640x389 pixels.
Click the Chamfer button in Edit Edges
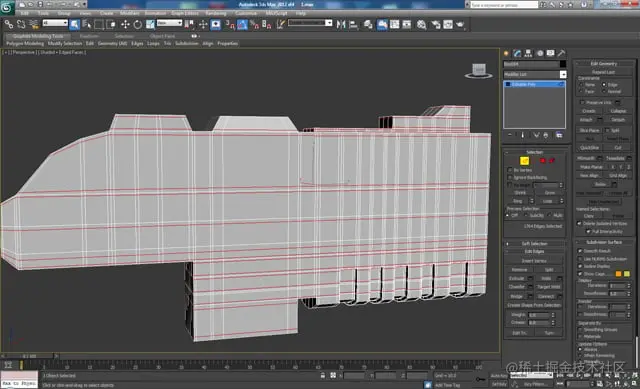[x=517, y=287]
